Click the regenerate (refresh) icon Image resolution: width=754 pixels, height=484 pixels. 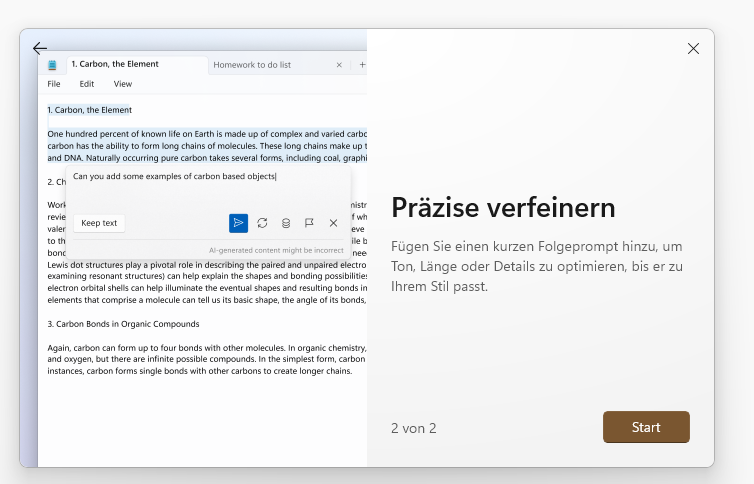[262, 223]
